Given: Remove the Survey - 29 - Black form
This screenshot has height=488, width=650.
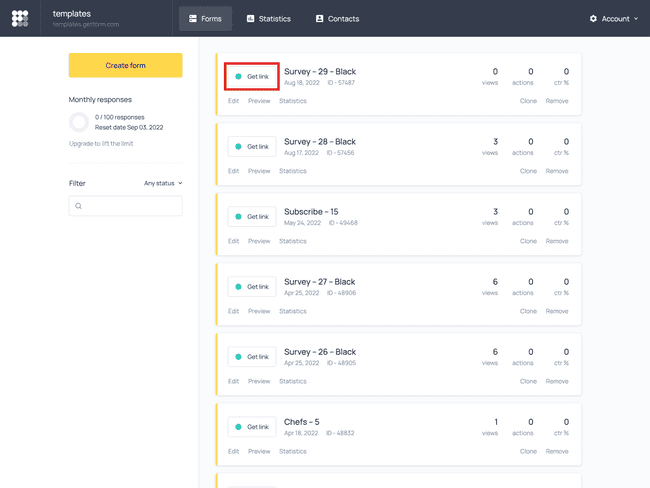Looking at the screenshot, I should click(557, 101).
